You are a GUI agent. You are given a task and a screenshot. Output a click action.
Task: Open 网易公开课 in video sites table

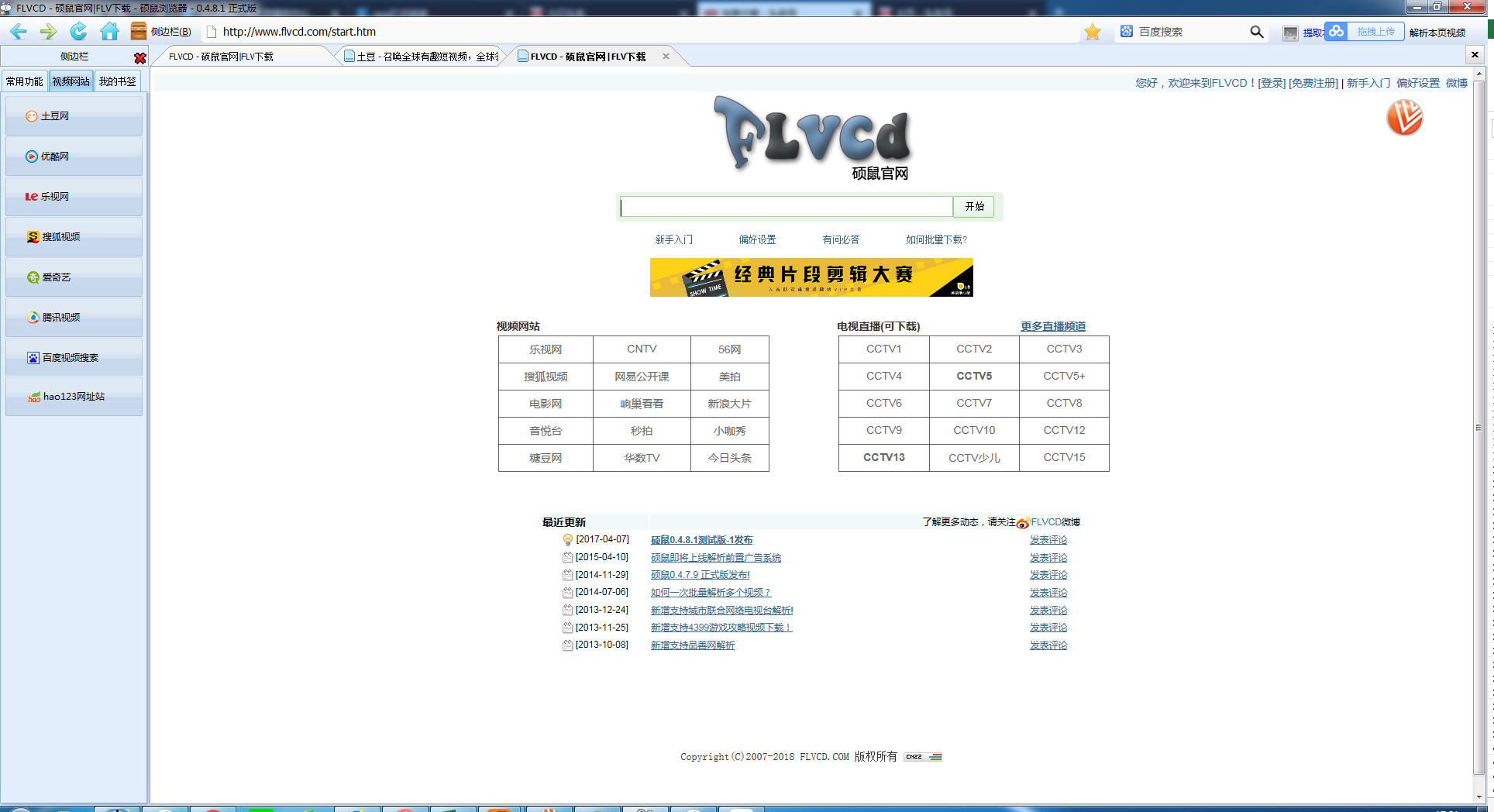642,377
